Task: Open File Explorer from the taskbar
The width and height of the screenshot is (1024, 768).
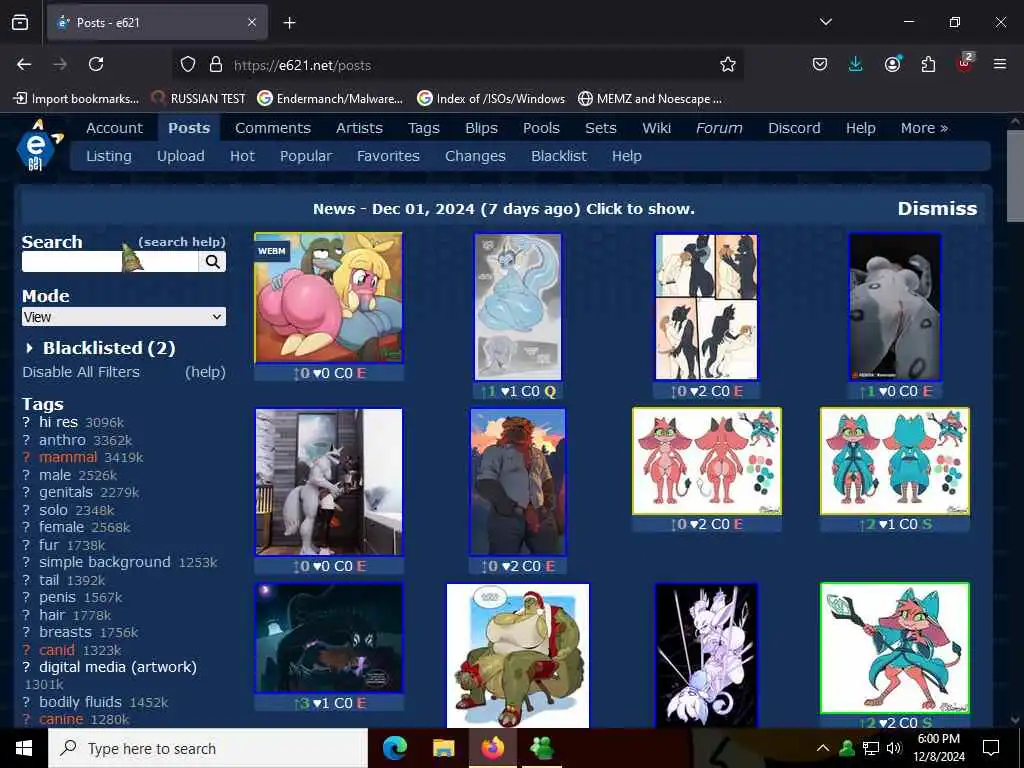Action: (x=443, y=748)
